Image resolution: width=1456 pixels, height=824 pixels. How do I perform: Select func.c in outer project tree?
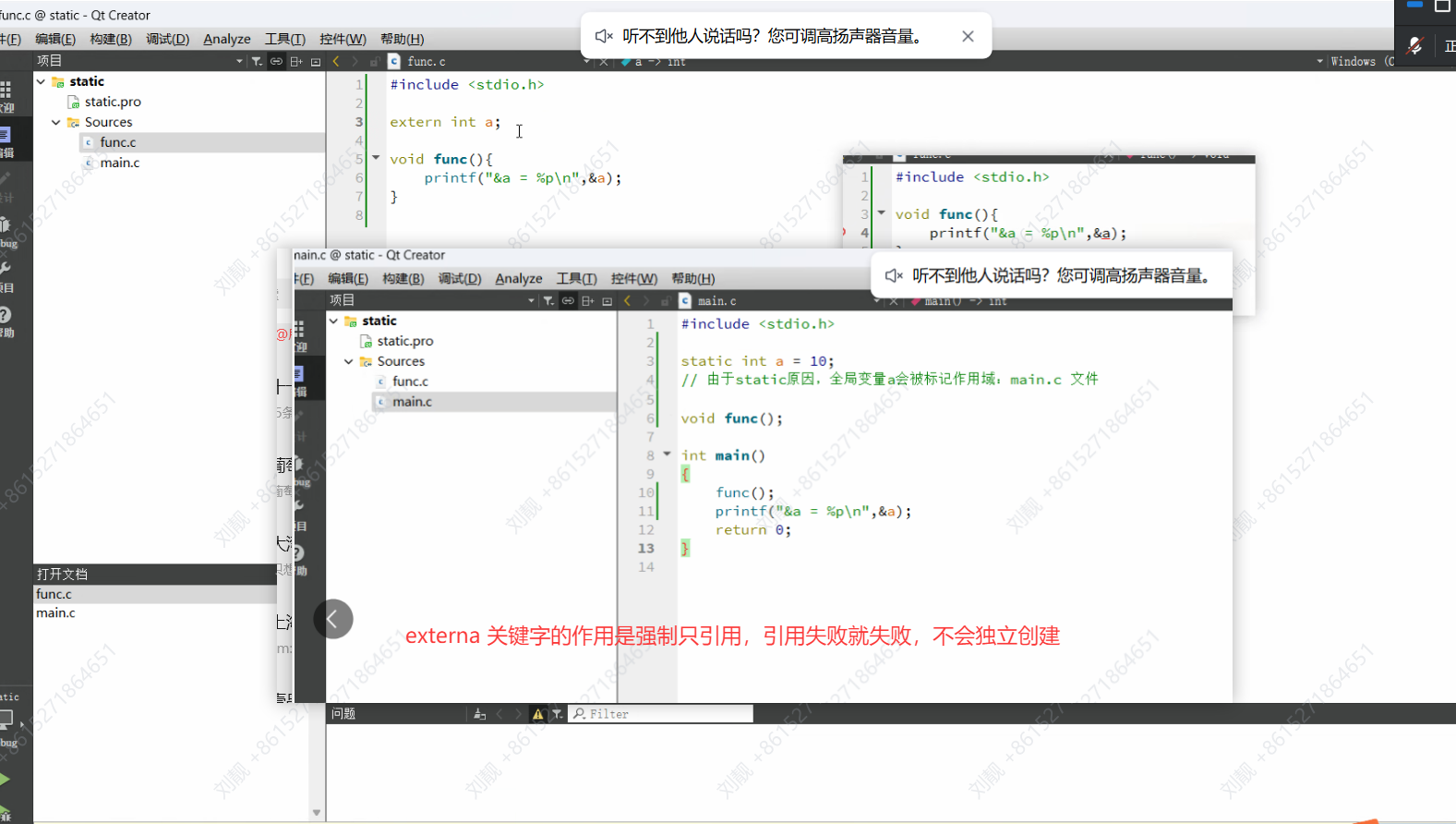[117, 142]
